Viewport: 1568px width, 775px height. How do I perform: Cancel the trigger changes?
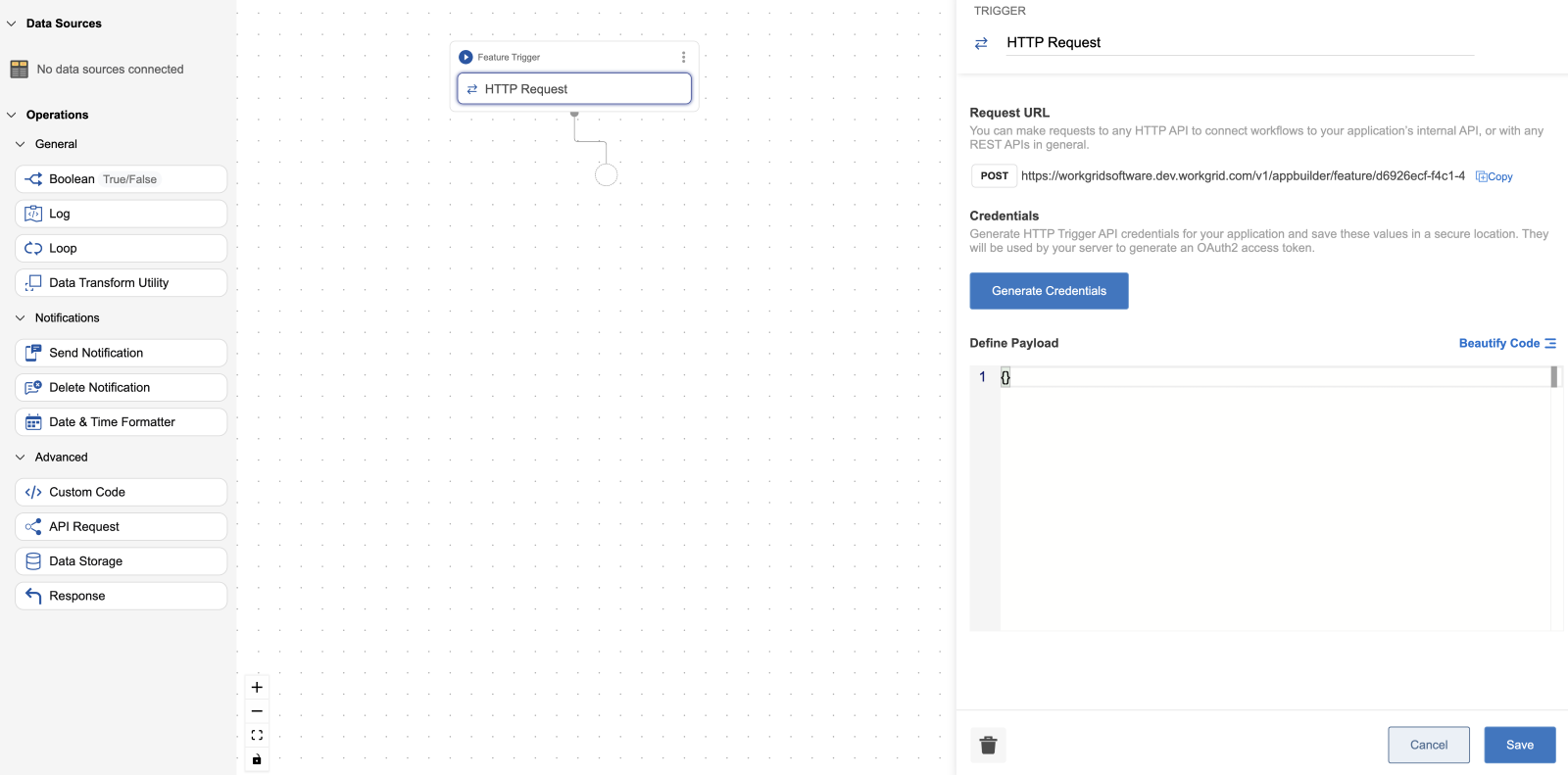[x=1429, y=745]
